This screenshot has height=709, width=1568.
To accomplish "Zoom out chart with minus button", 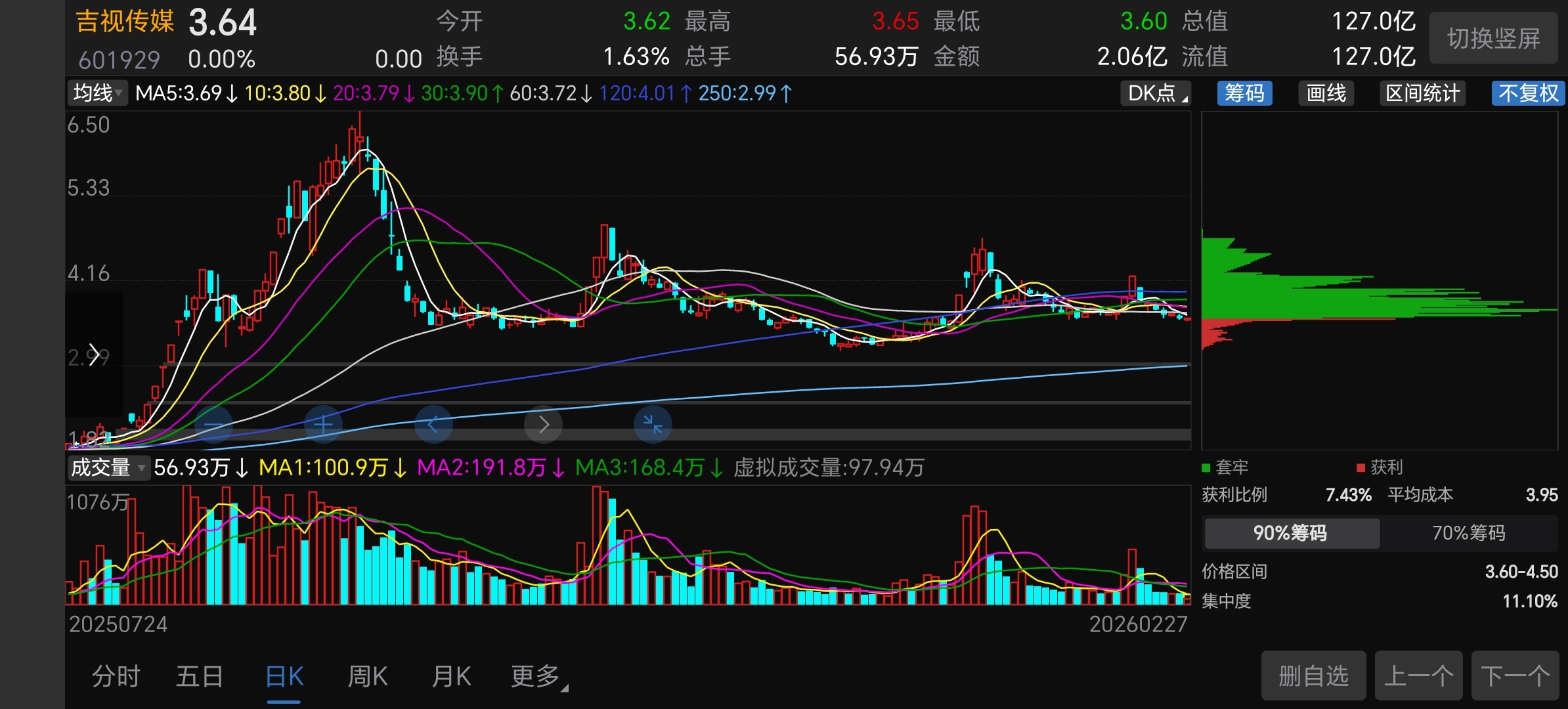I will tap(213, 425).
